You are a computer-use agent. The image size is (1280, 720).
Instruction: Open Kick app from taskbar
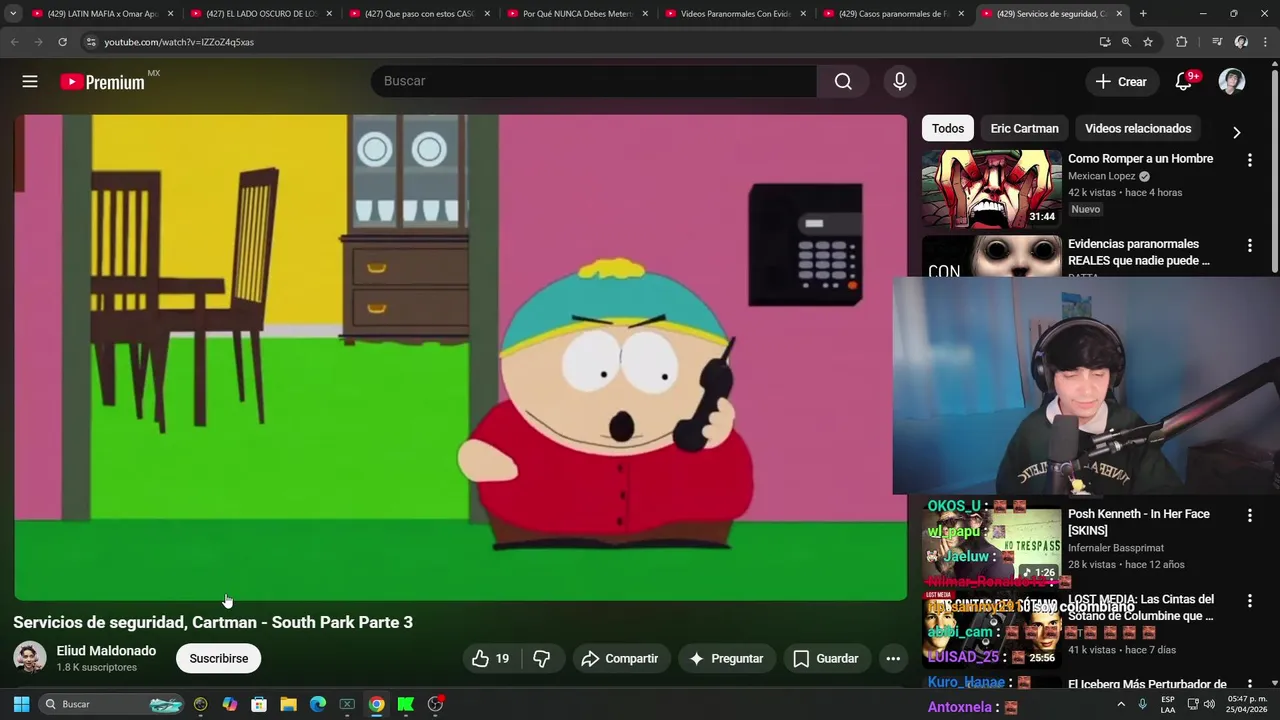406,704
